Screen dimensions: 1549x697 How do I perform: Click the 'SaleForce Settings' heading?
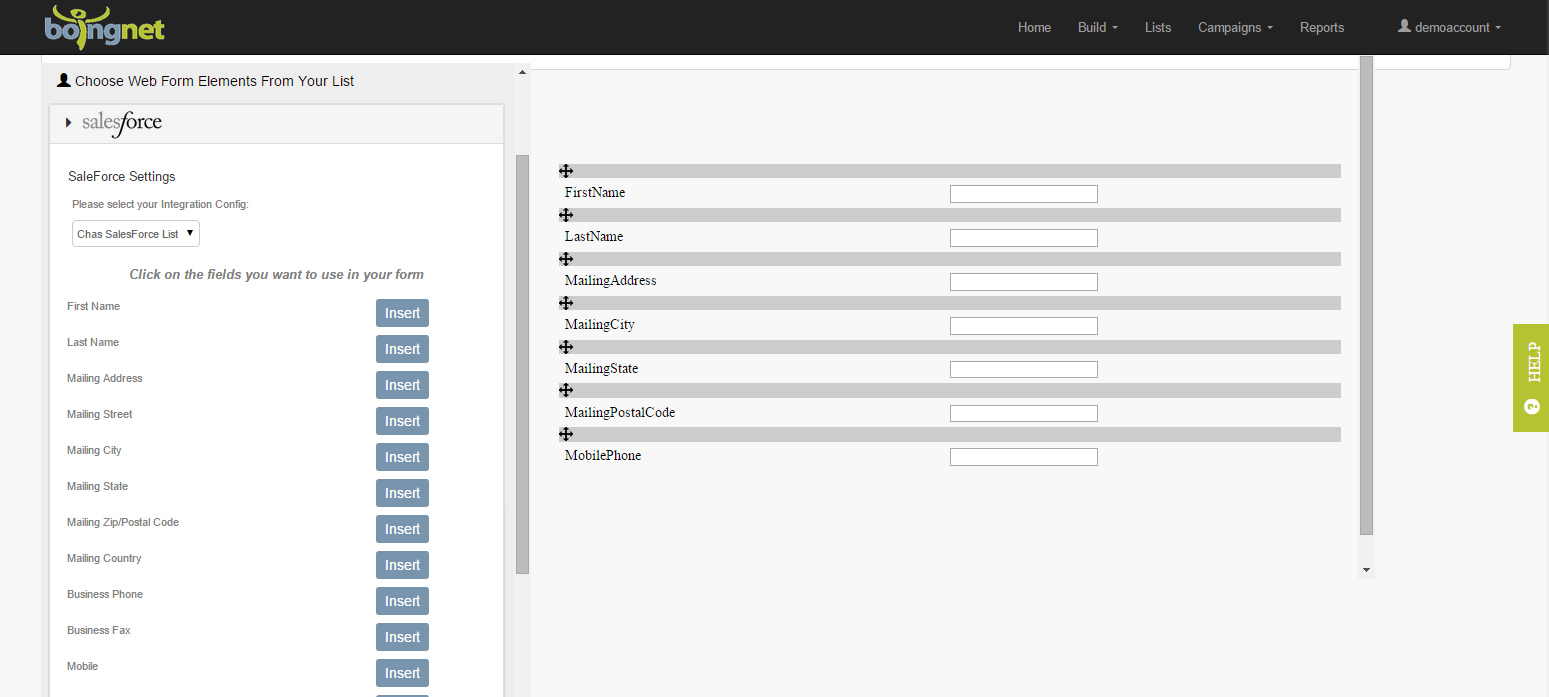122,177
